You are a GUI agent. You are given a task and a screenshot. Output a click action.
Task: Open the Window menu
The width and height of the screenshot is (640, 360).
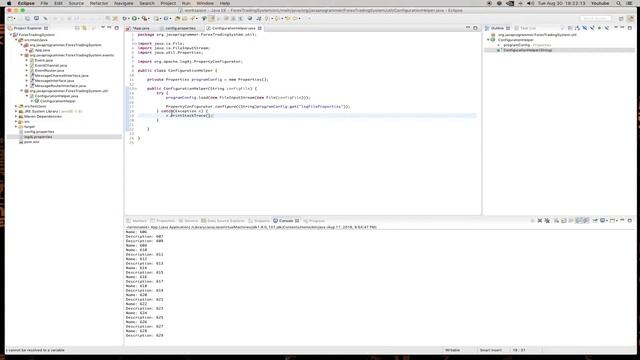205,3
